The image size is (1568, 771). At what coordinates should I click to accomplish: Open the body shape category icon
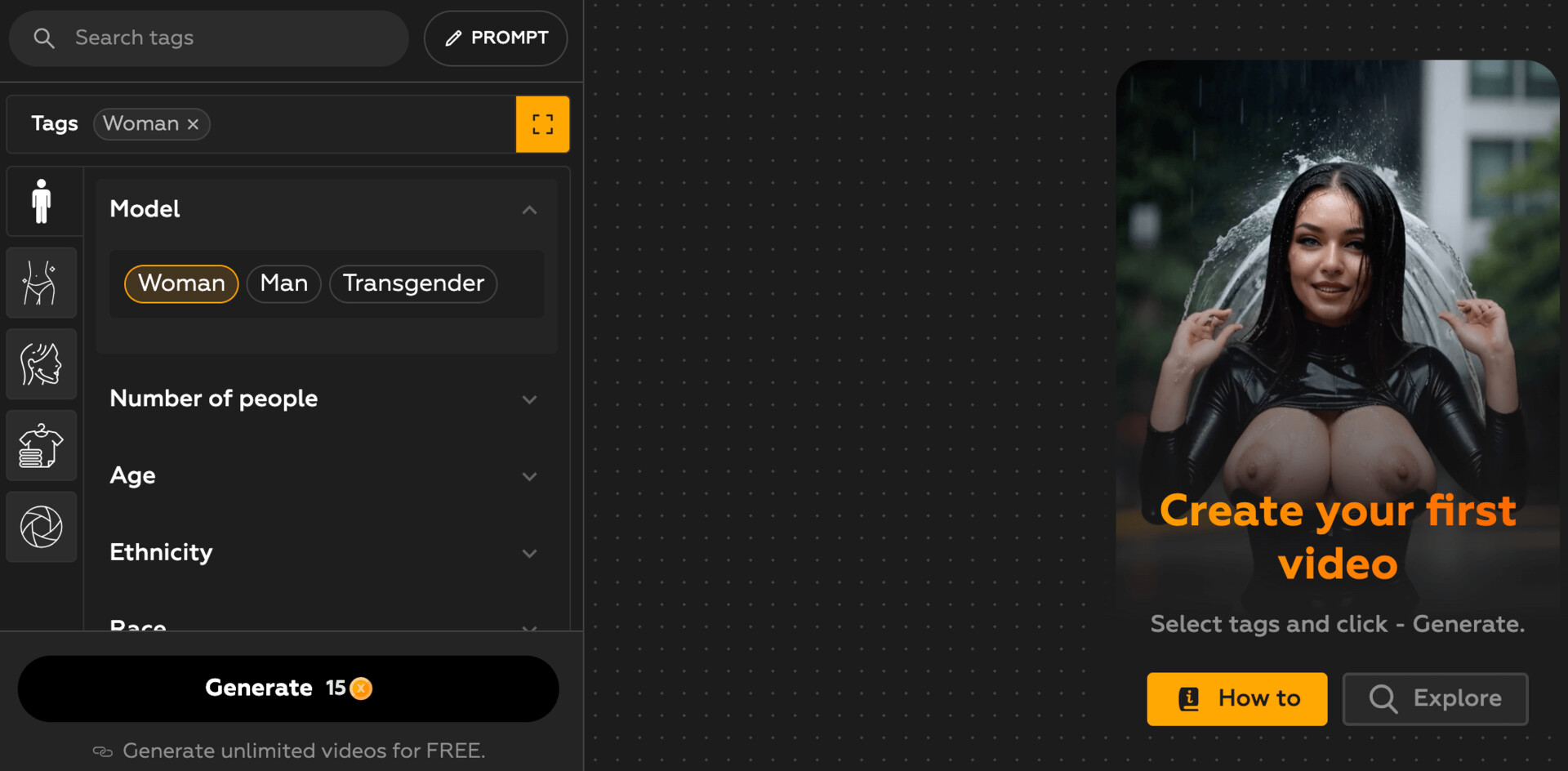[42, 283]
